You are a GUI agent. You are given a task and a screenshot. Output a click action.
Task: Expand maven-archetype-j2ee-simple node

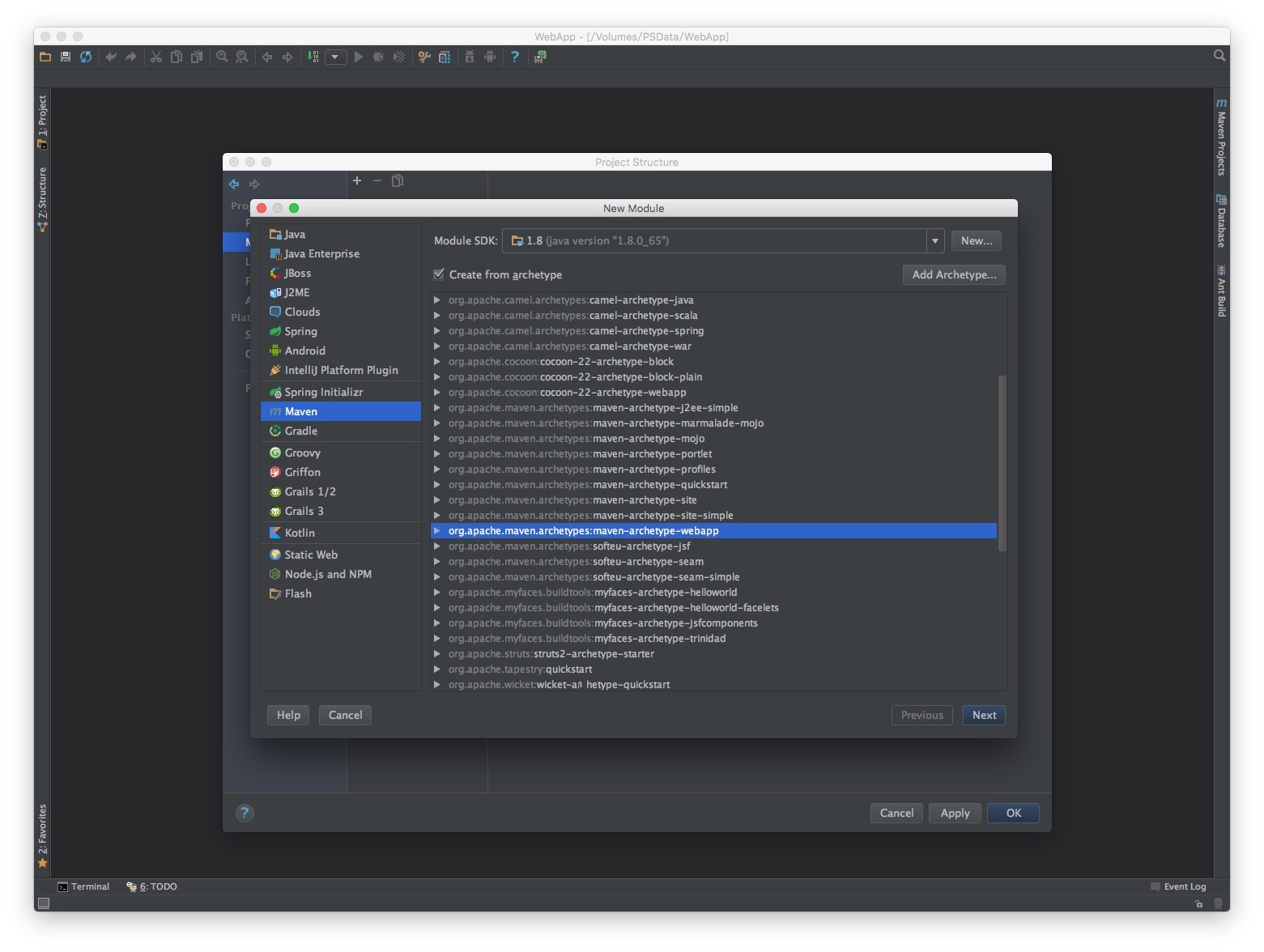(437, 407)
